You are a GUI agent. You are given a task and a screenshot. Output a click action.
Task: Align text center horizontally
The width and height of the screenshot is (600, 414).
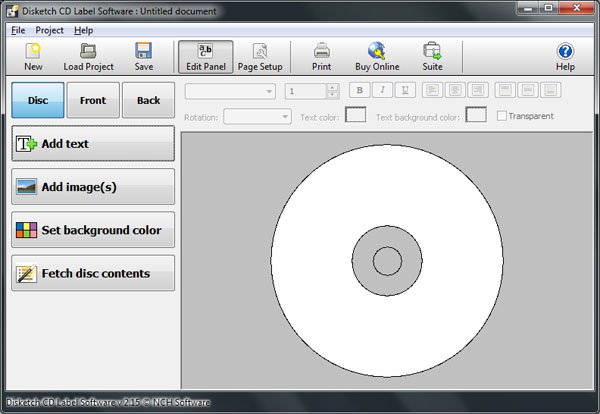point(455,90)
